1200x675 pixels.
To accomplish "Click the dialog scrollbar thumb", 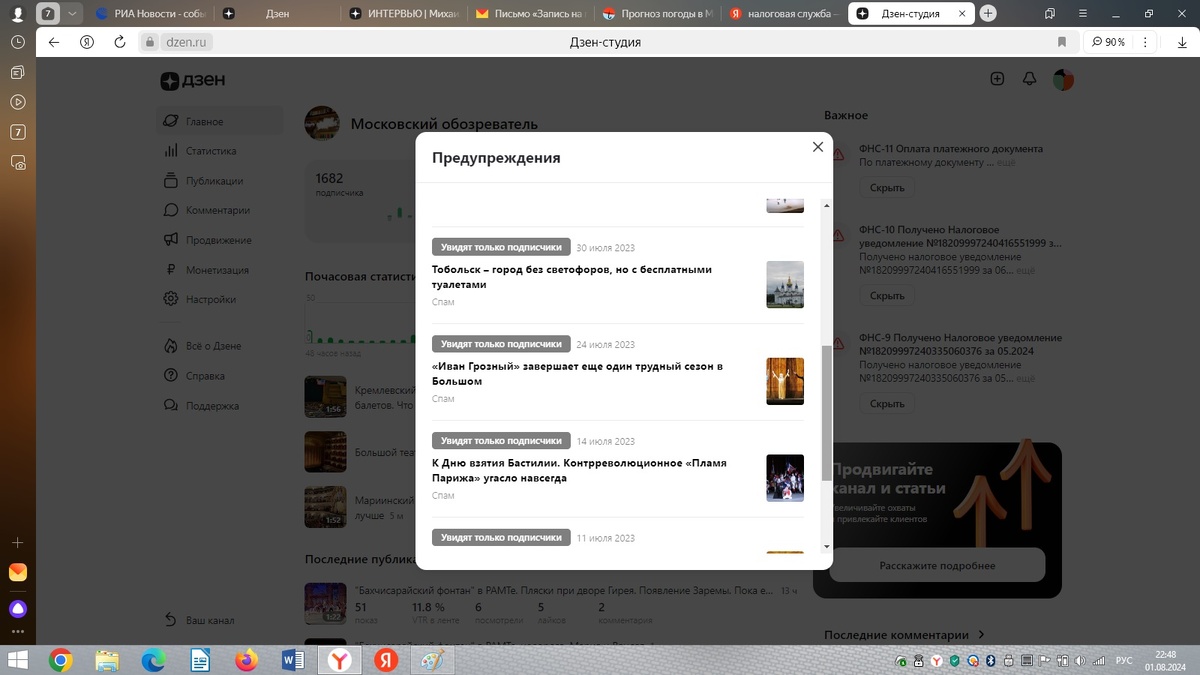I will tap(826, 413).
